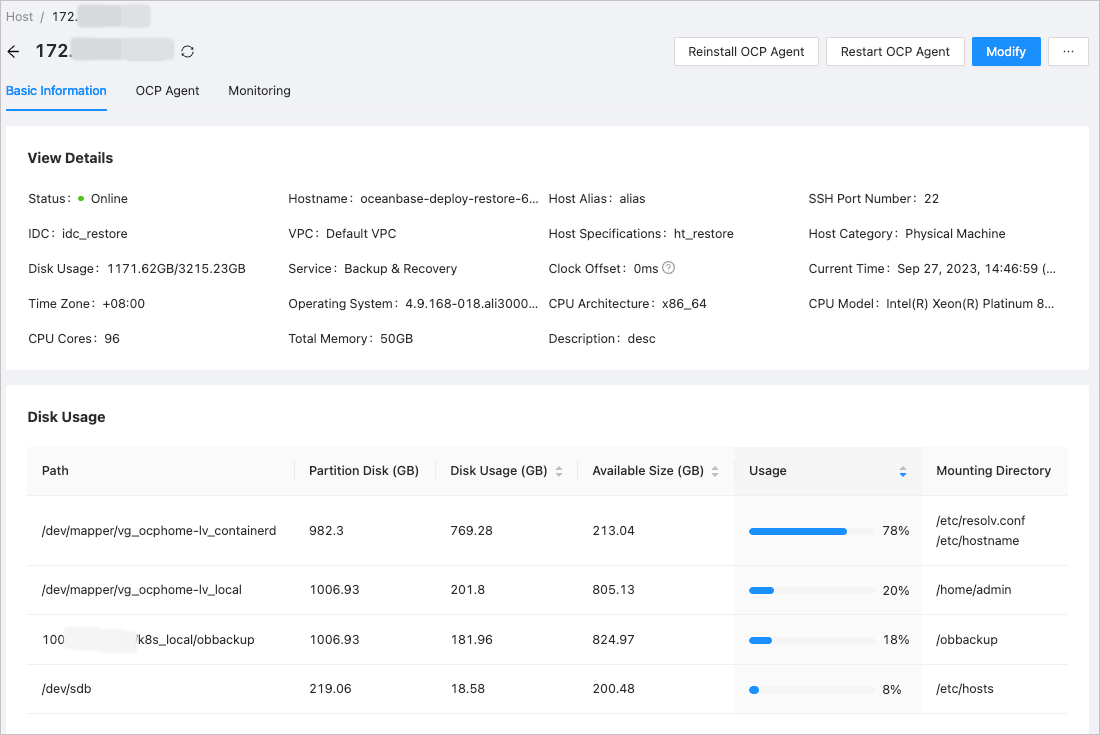Click Reinstall OCP Agent button
This screenshot has width=1100, height=735.
[746, 52]
